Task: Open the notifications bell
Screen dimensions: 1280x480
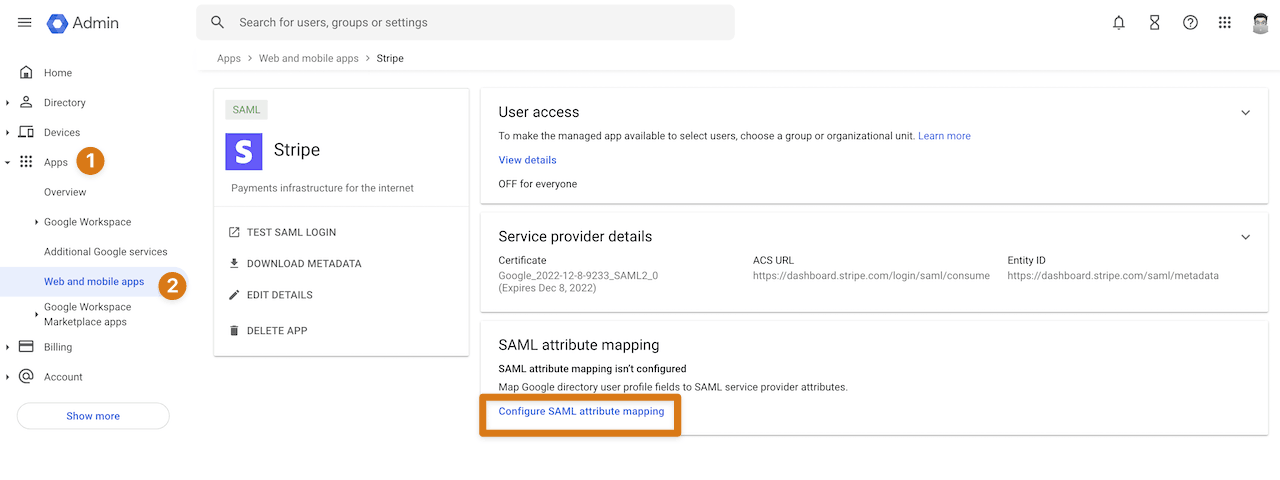Action: coord(1119,22)
